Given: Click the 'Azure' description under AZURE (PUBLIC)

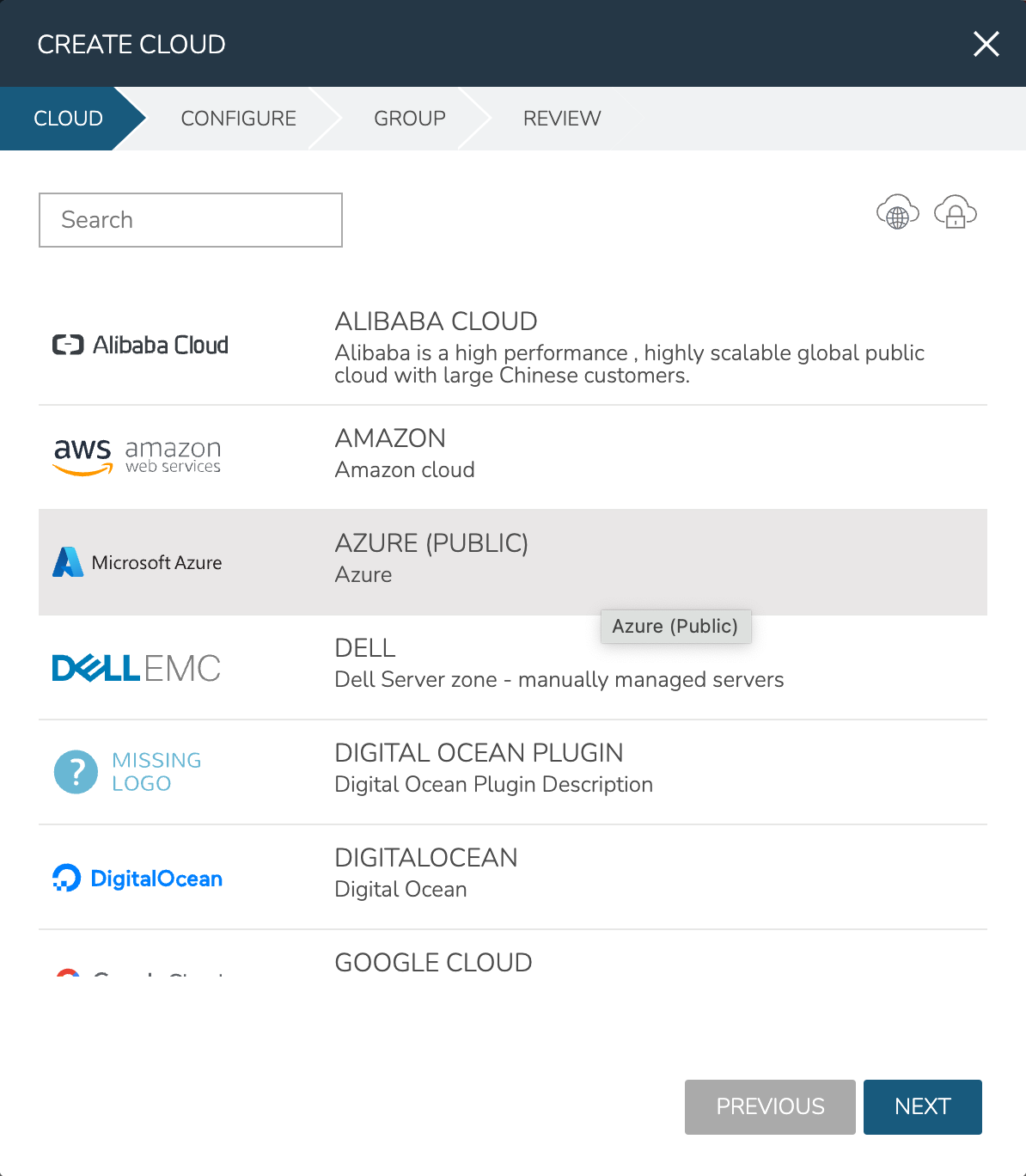Looking at the screenshot, I should 363,575.
